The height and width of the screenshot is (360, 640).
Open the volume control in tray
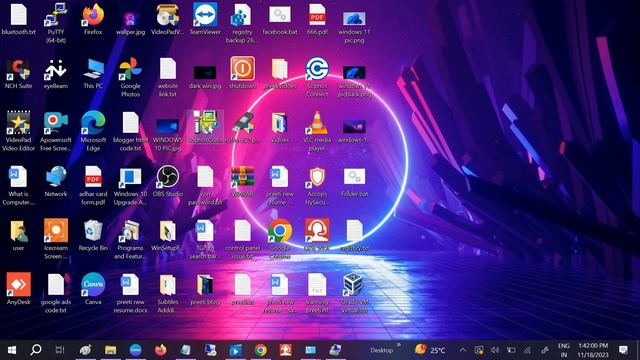(495, 350)
